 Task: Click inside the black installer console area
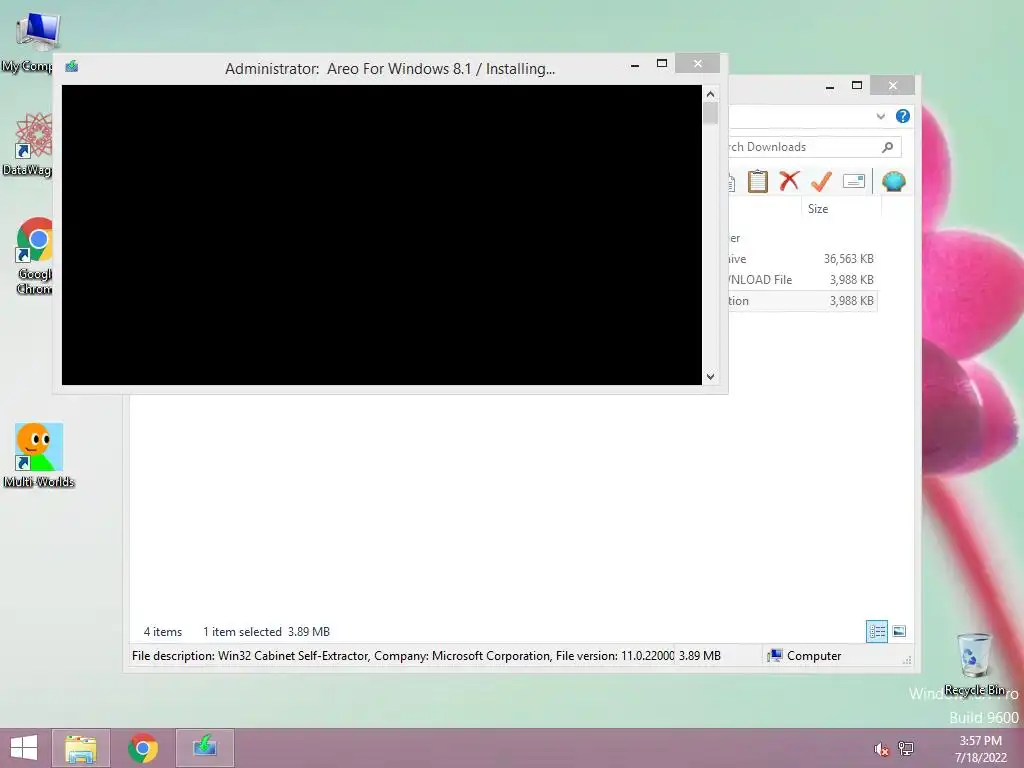381,235
